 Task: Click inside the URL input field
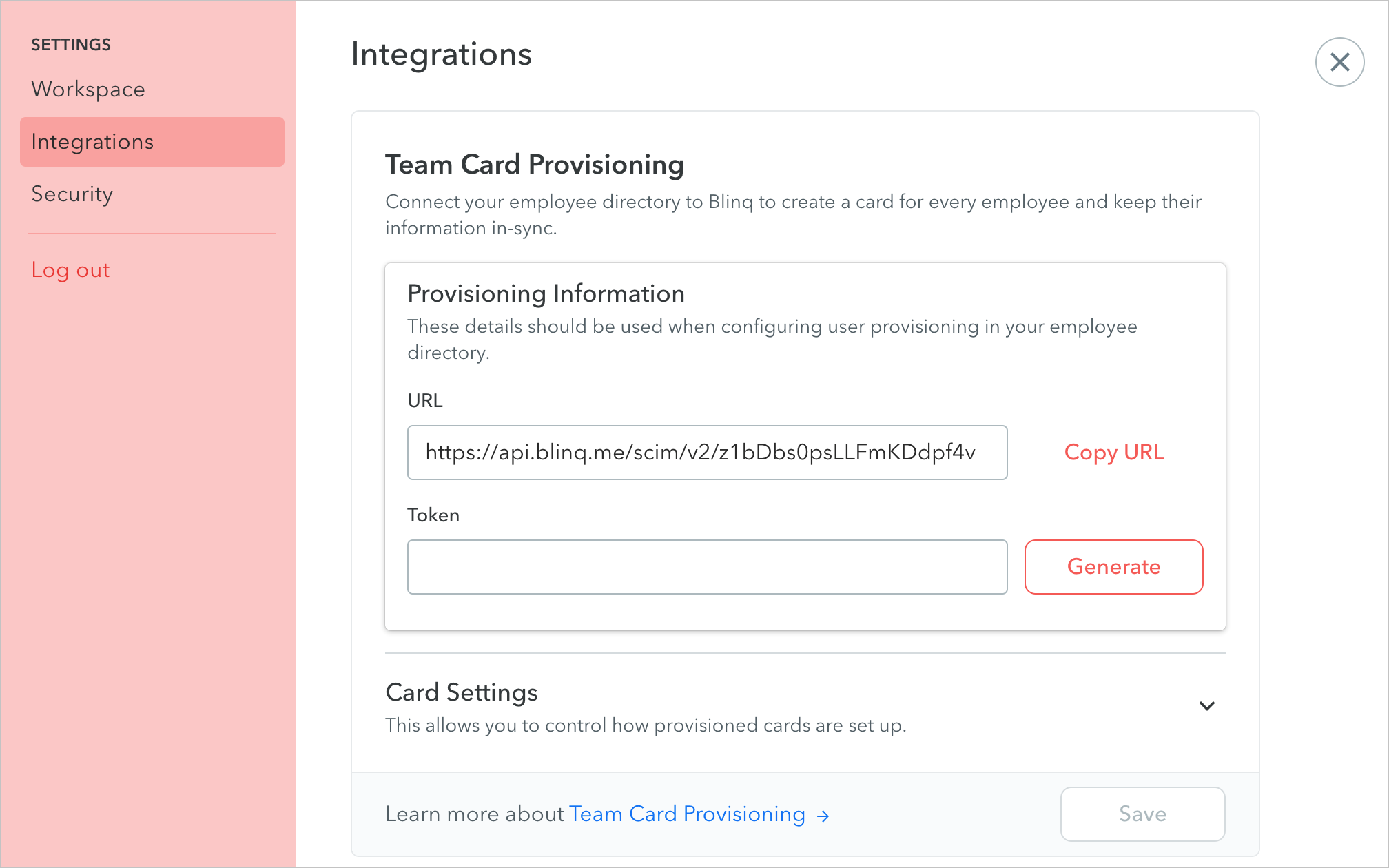pos(707,453)
